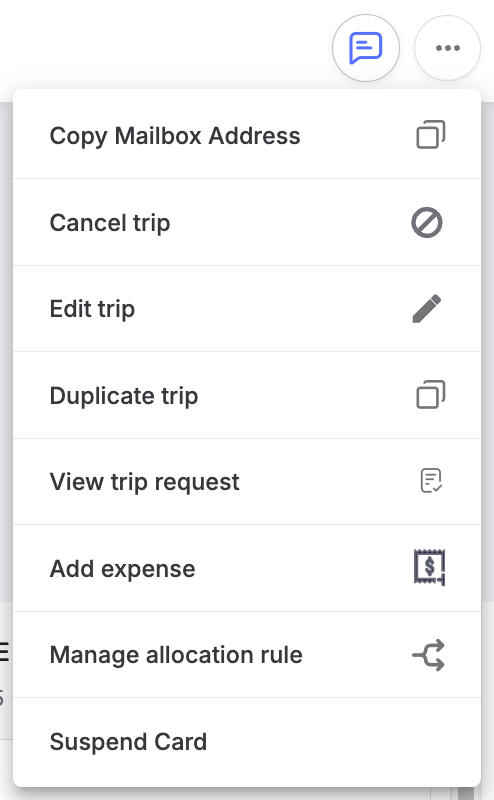The image size is (494, 800).
Task: Click the document check icon for View trip request
Action: [x=431, y=481]
